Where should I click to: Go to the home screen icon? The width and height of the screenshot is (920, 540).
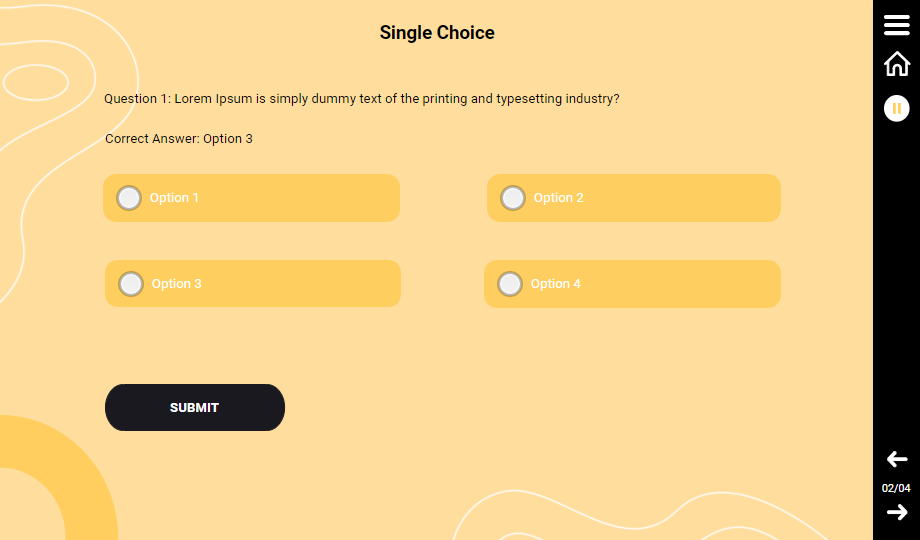[897, 64]
